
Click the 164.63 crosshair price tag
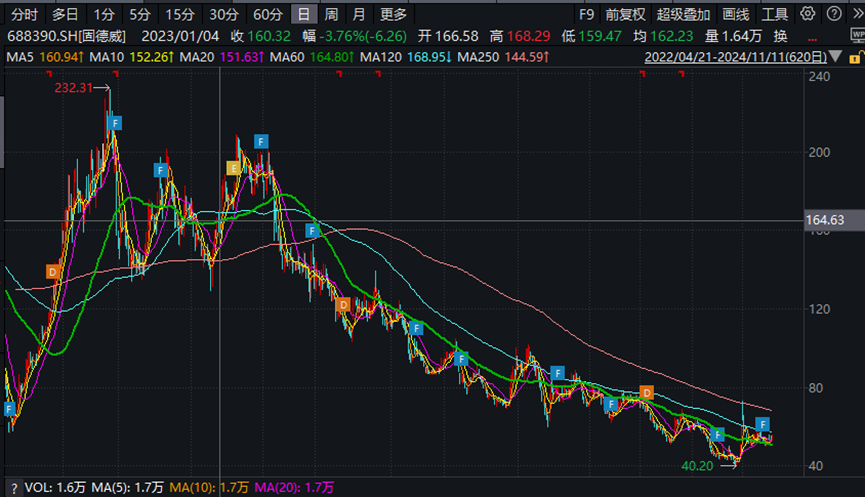[x=834, y=220]
